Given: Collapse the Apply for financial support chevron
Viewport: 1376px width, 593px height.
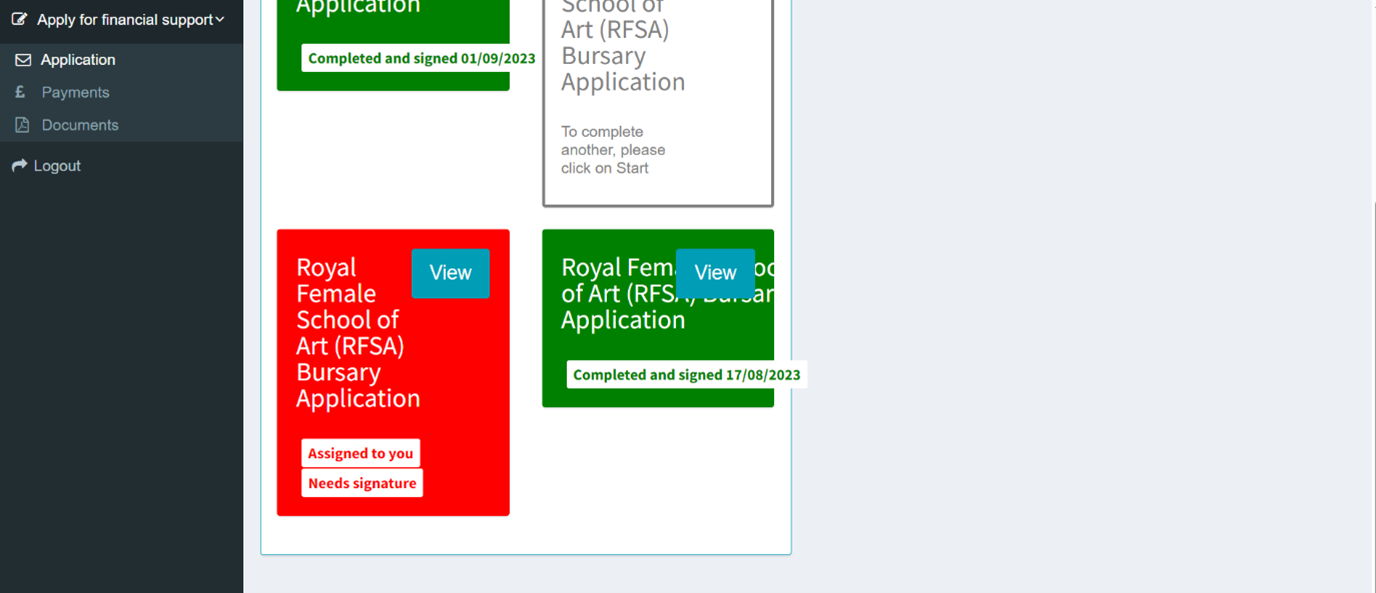Looking at the screenshot, I should 220,20.
